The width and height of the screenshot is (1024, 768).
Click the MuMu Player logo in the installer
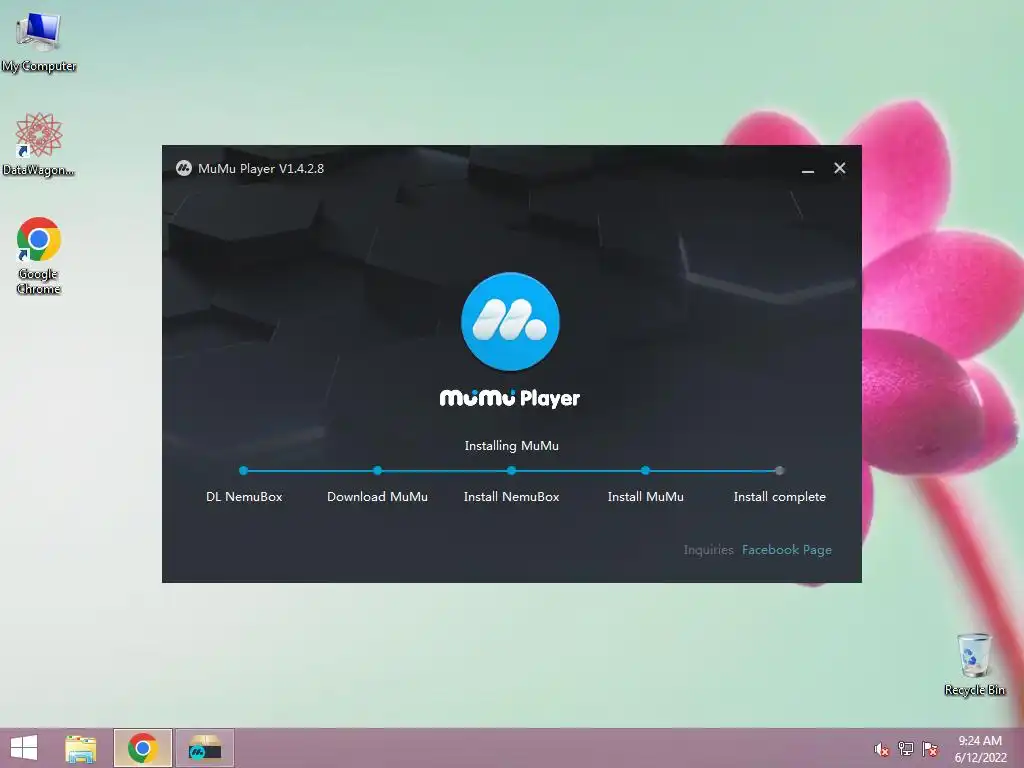pyautogui.click(x=510, y=321)
